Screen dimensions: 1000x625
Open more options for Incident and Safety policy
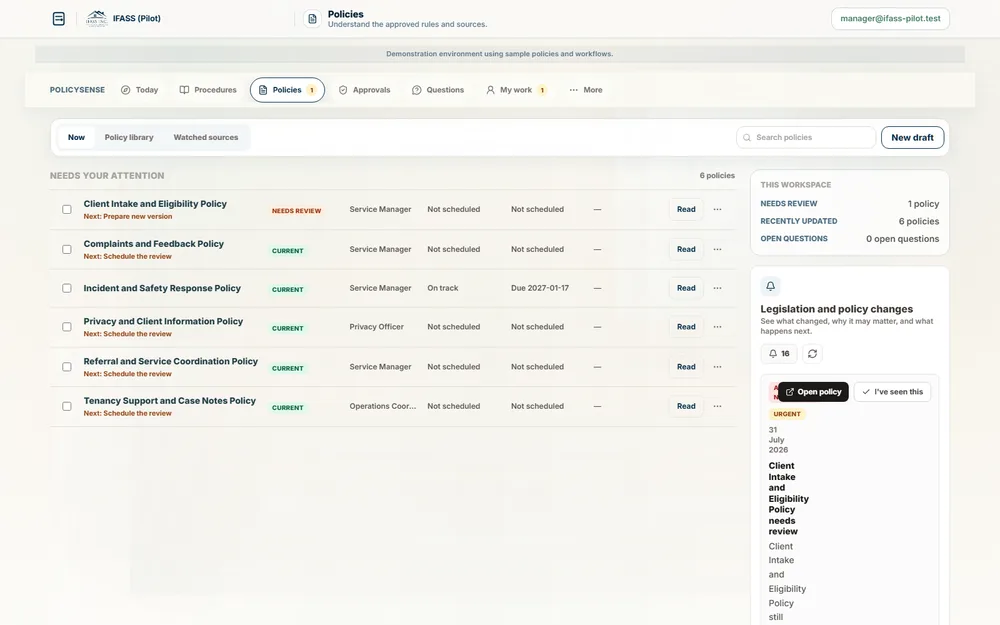pyautogui.click(x=717, y=288)
